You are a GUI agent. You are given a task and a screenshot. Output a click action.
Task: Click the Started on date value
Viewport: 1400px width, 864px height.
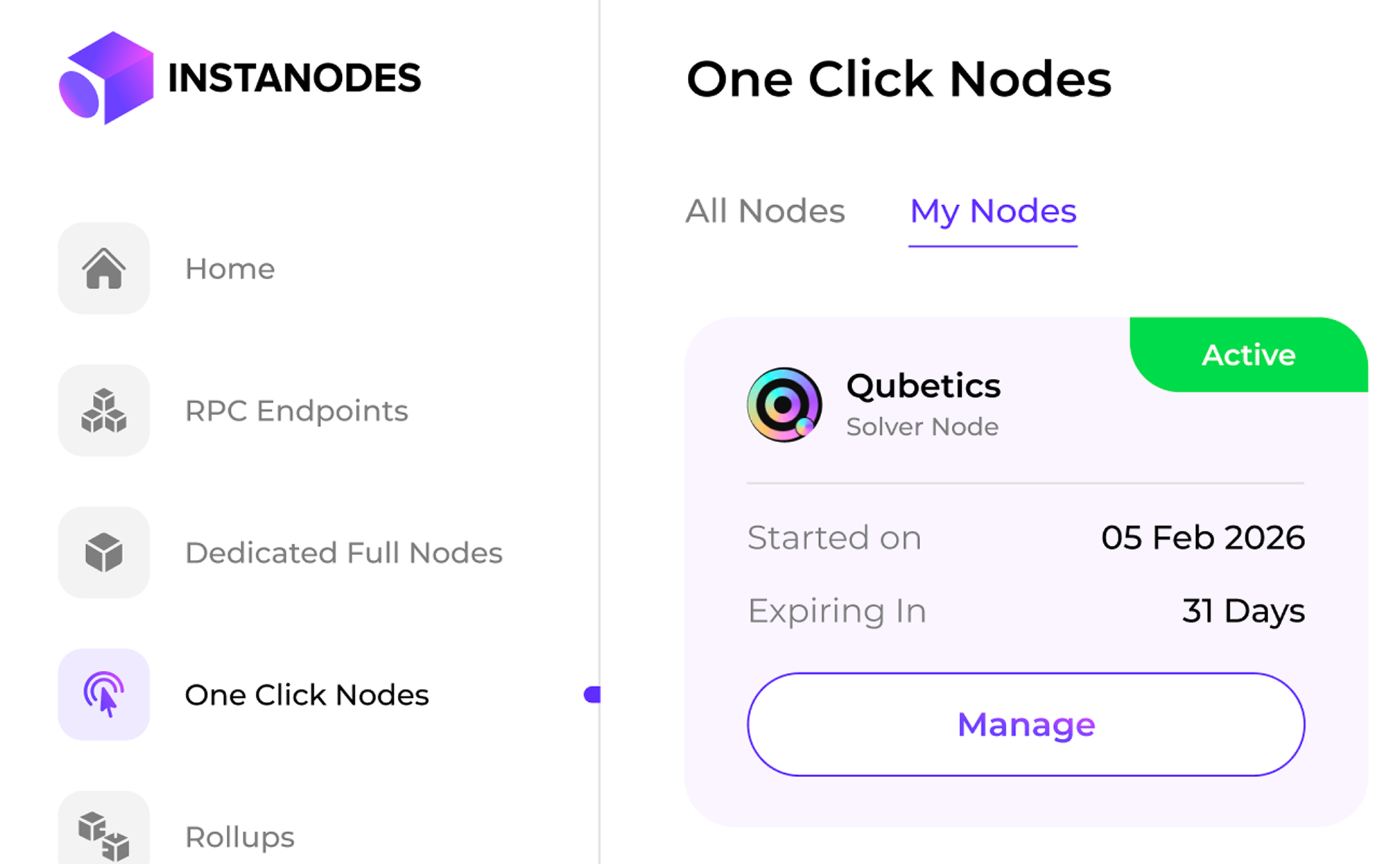[x=1203, y=537]
